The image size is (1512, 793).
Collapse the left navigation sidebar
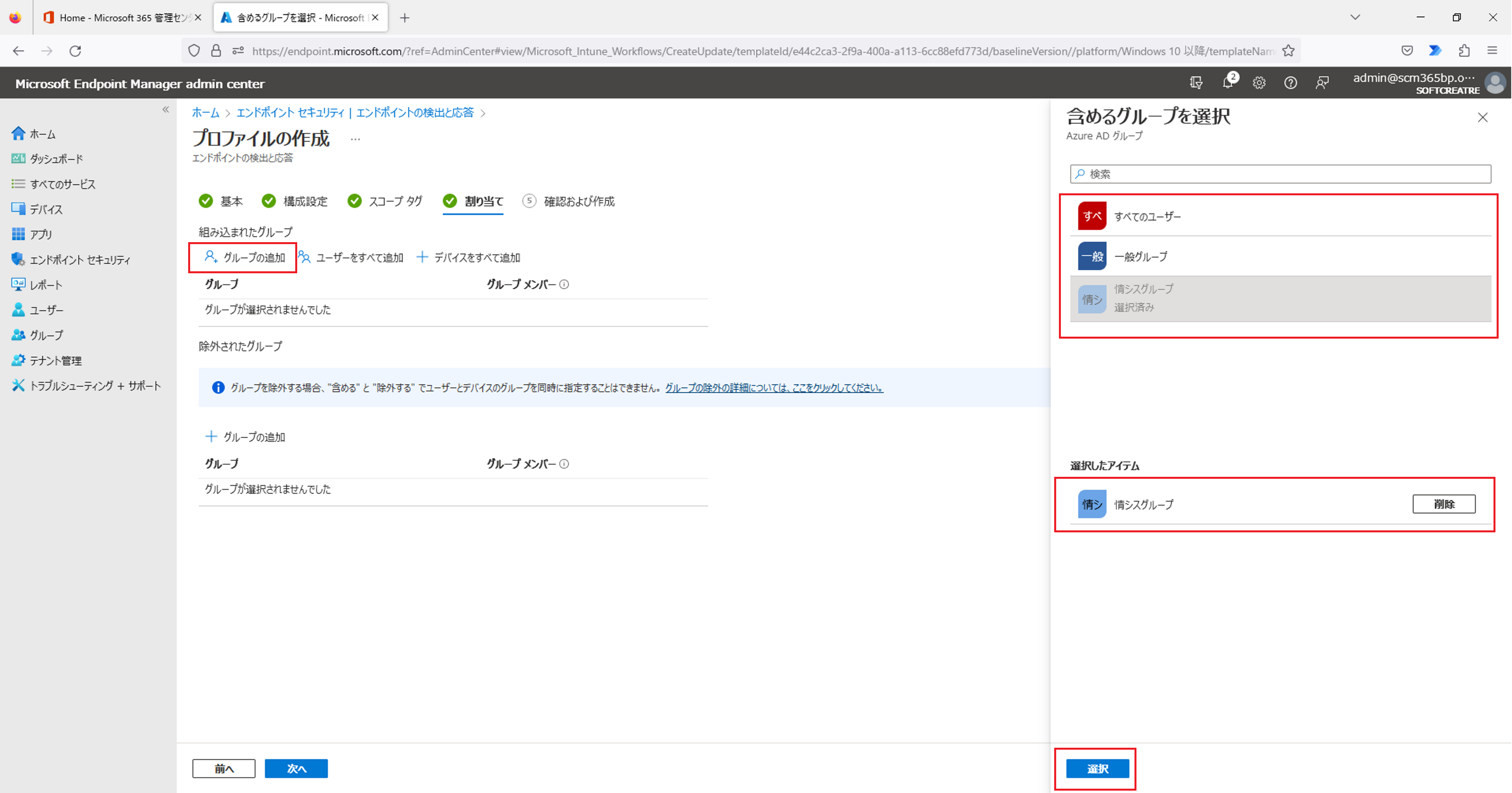pos(165,110)
